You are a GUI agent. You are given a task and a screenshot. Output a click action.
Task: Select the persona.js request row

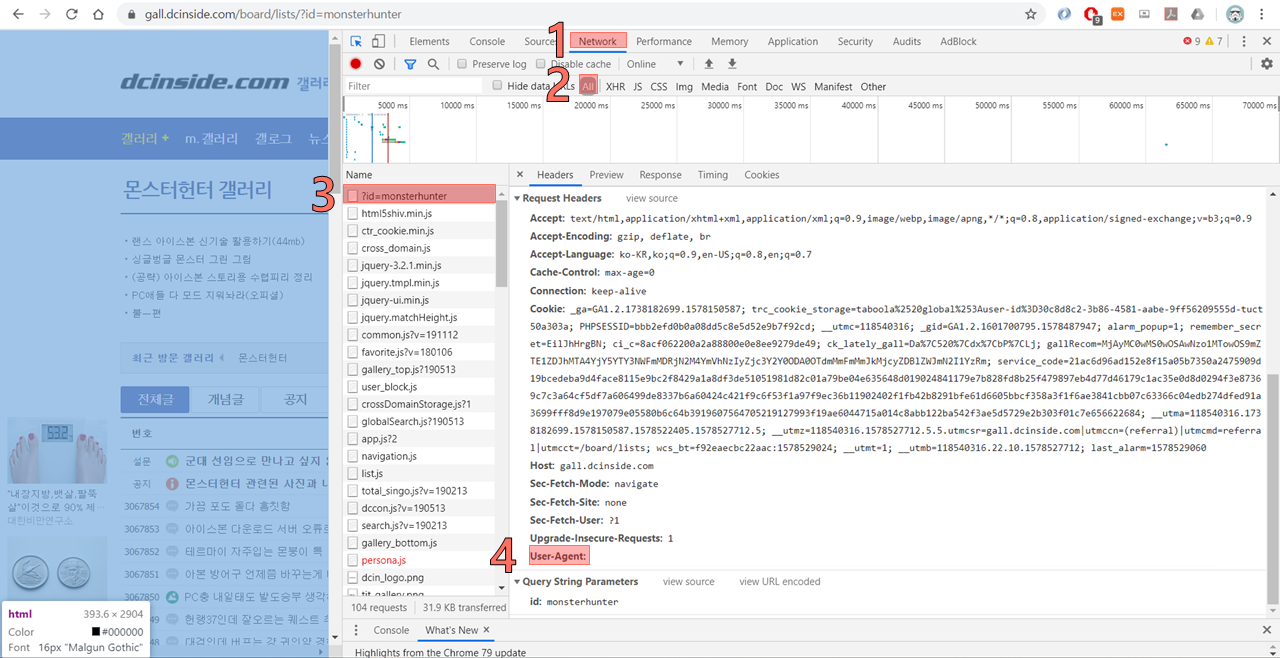click(x=419, y=560)
